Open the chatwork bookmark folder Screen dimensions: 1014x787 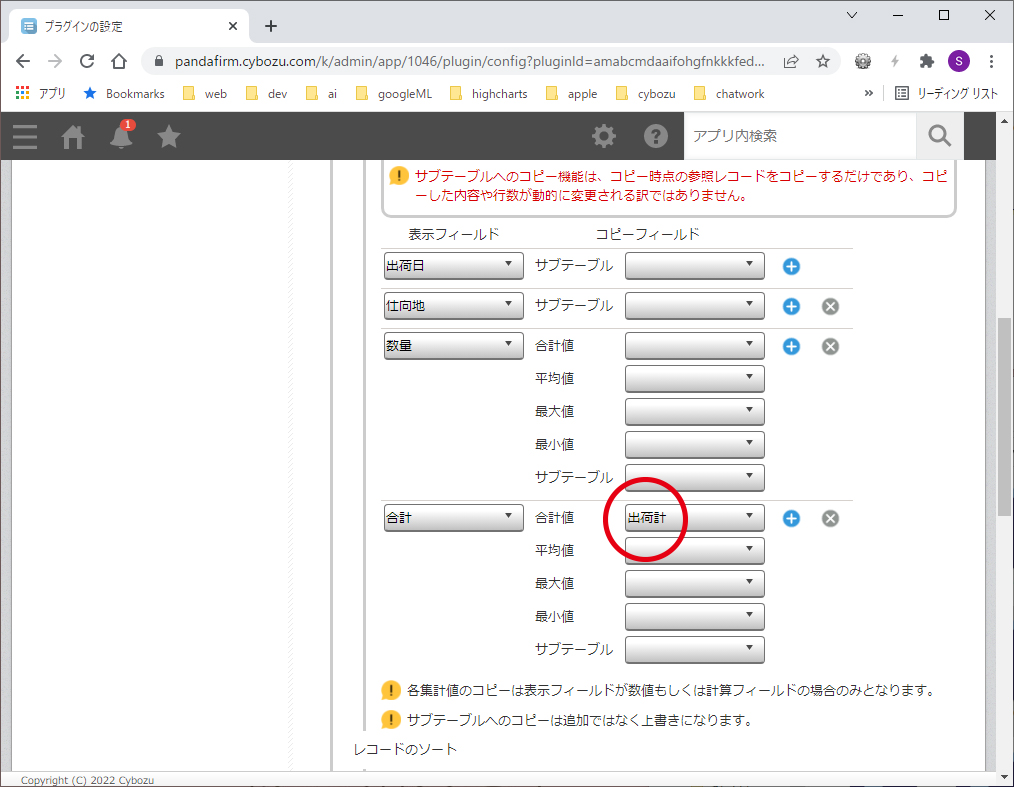(729, 94)
